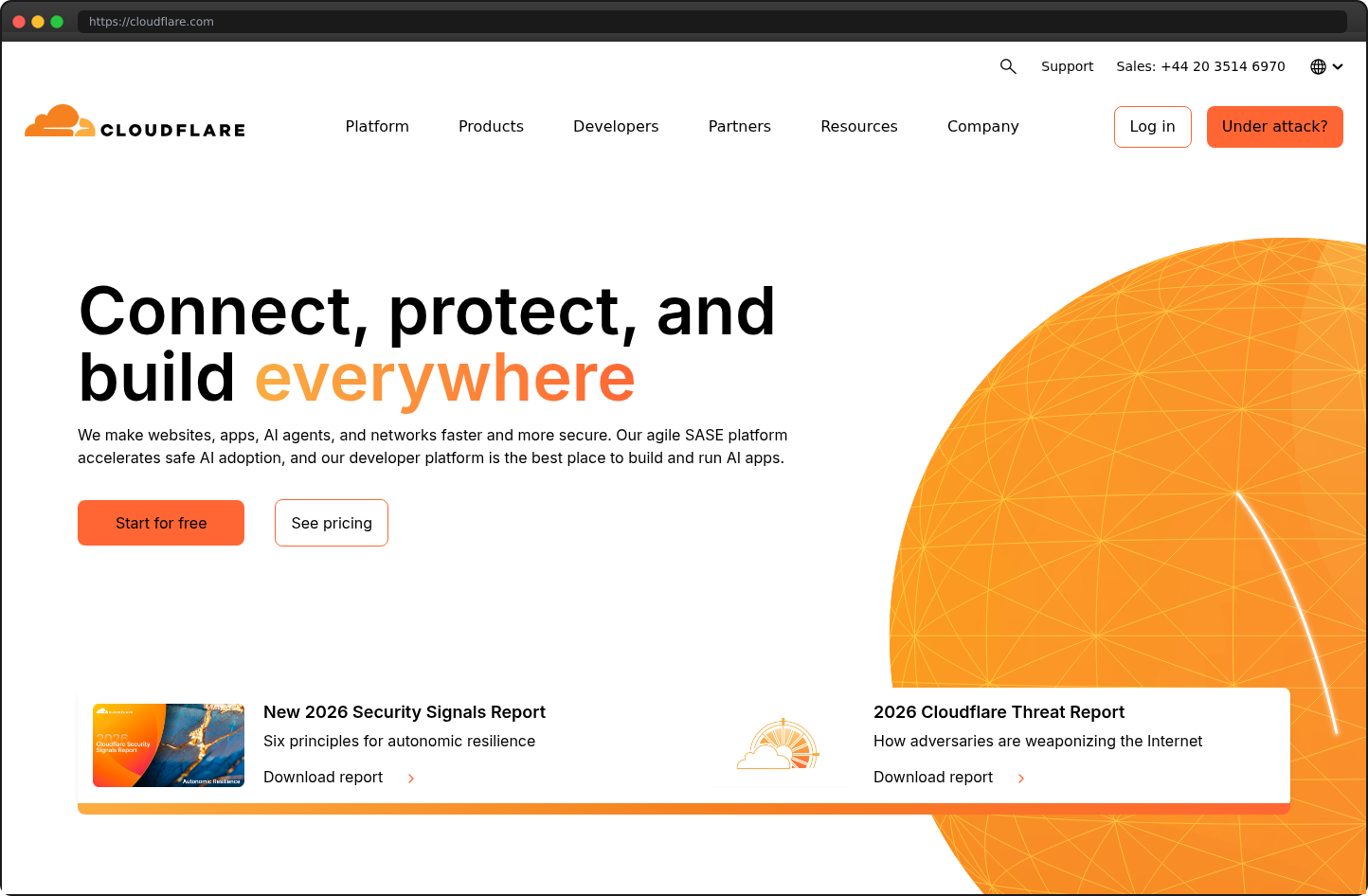1368x896 pixels.
Task: Open the Developers menu item
Action: 615,126
